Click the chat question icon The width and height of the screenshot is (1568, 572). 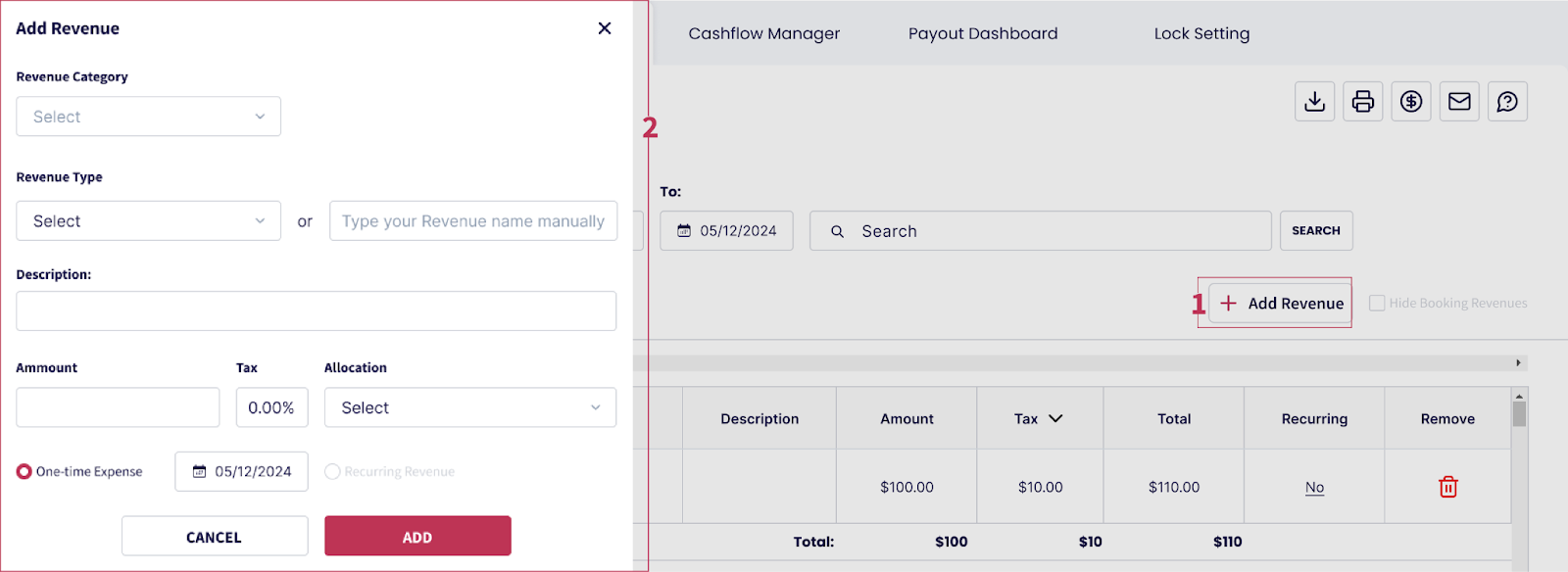pyautogui.click(x=1507, y=102)
